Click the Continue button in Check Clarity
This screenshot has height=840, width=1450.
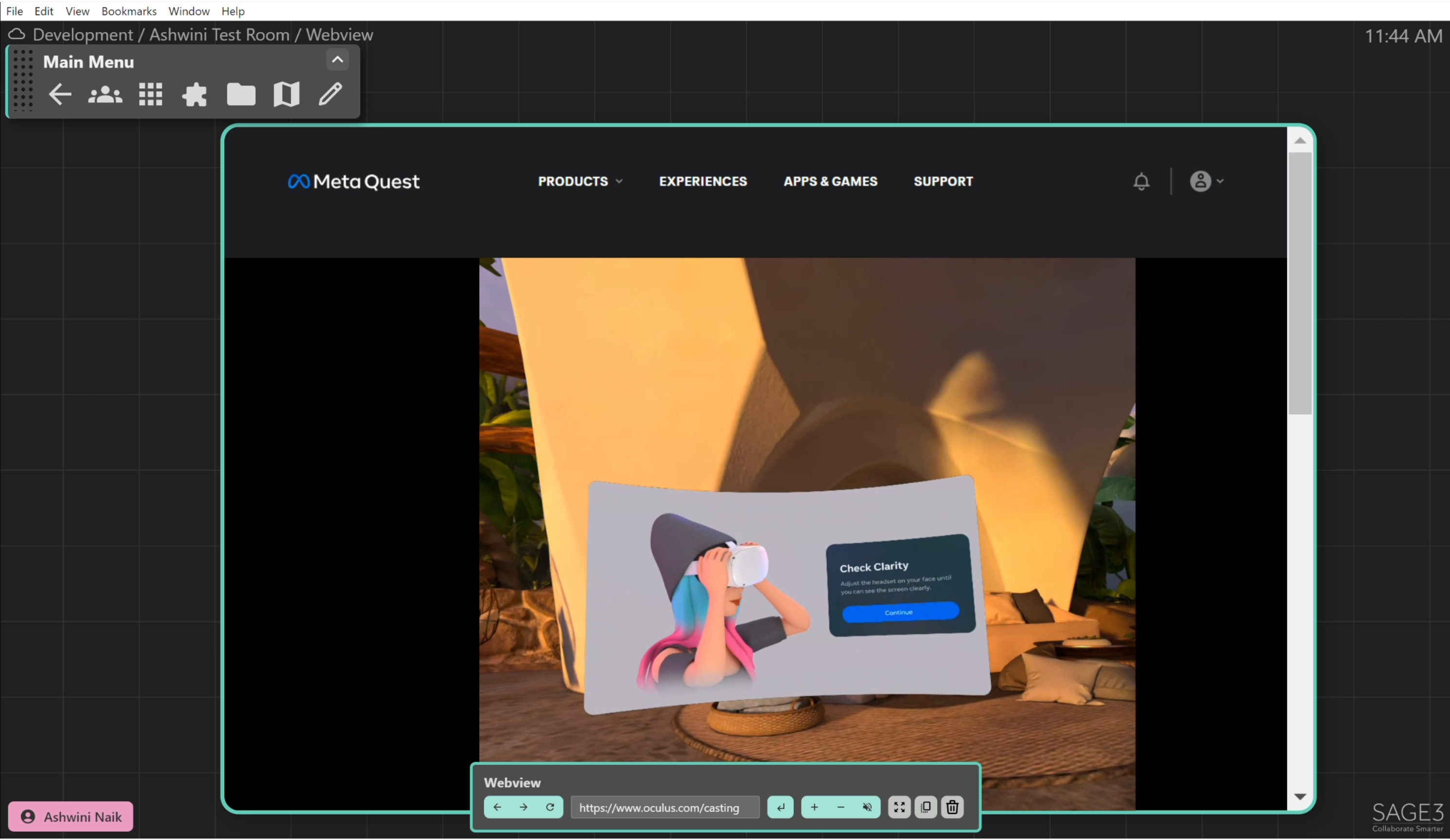pyautogui.click(x=900, y=612)
